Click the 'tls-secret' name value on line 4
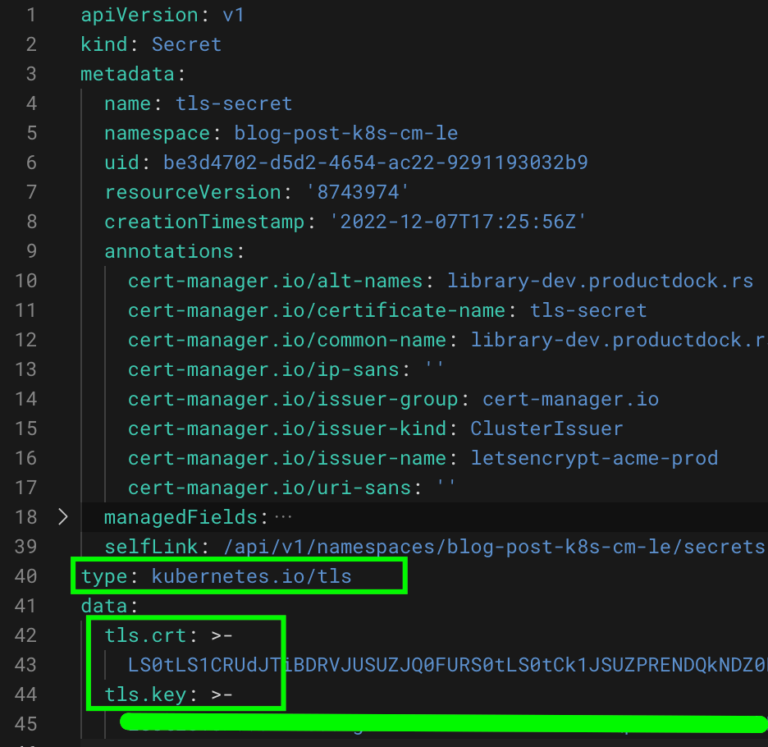Viewport: 768px width, 747px height. [234, 103]
